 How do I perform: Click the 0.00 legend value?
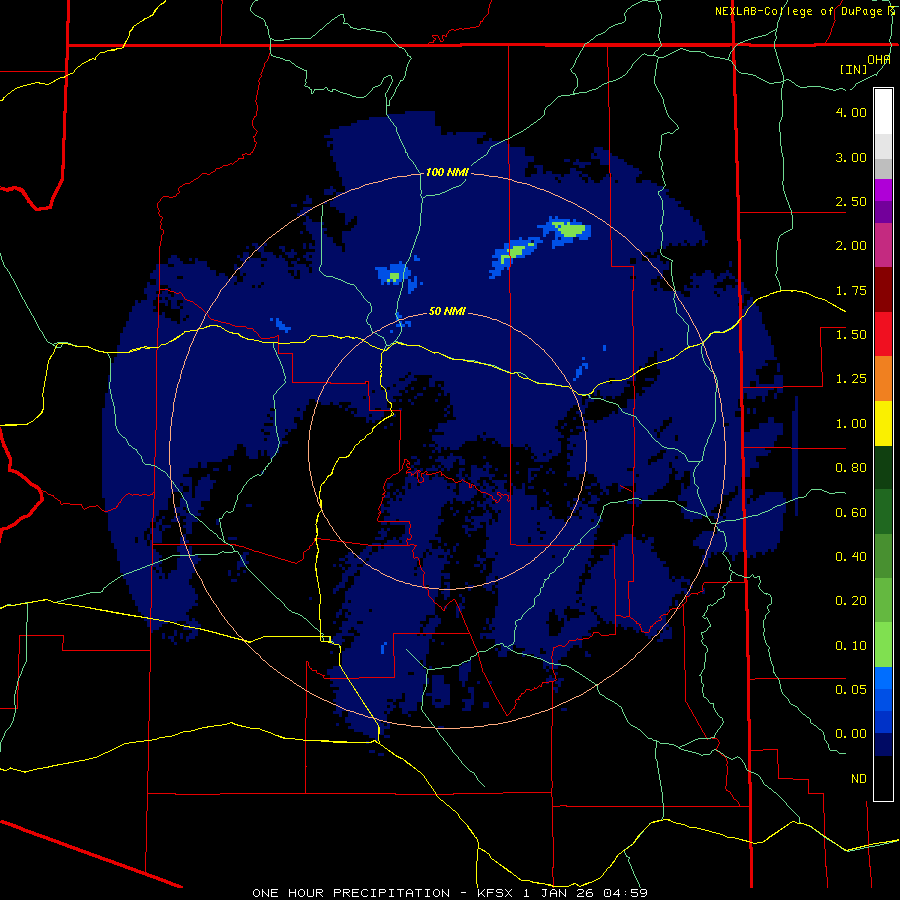tap(851, 734)
